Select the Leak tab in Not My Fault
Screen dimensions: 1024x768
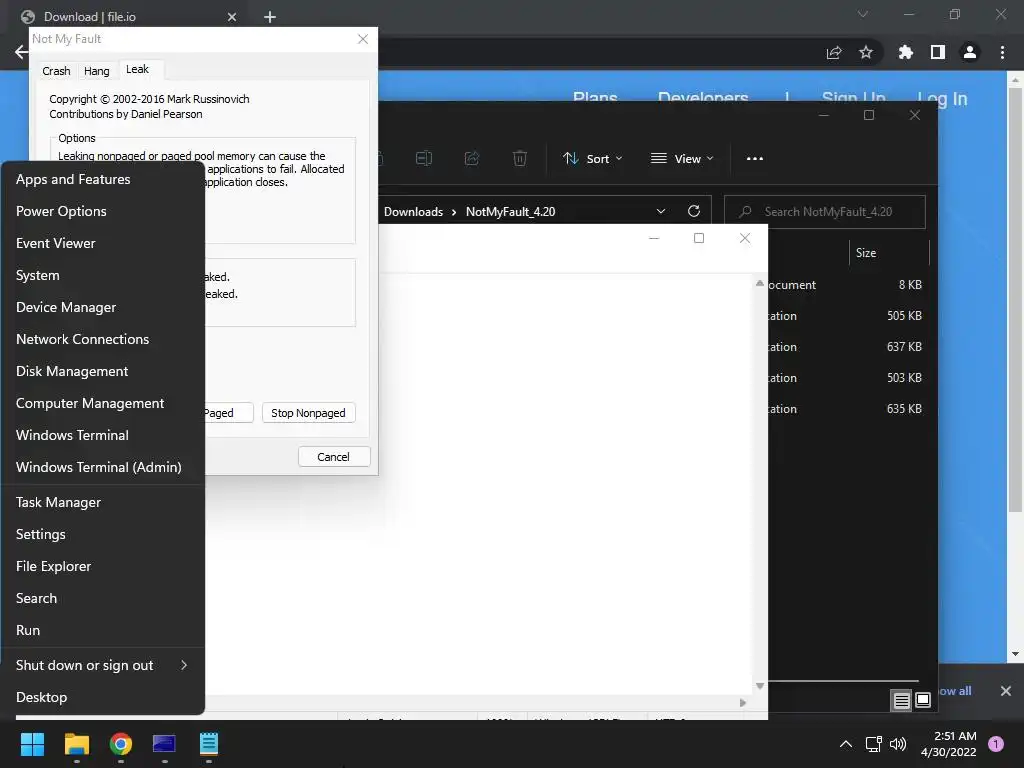(x=137, y=69)
